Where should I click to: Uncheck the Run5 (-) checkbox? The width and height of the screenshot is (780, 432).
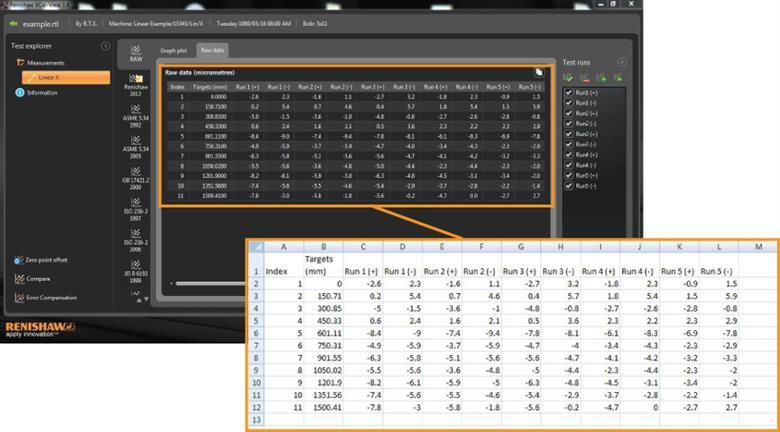(x=569, y=186)
